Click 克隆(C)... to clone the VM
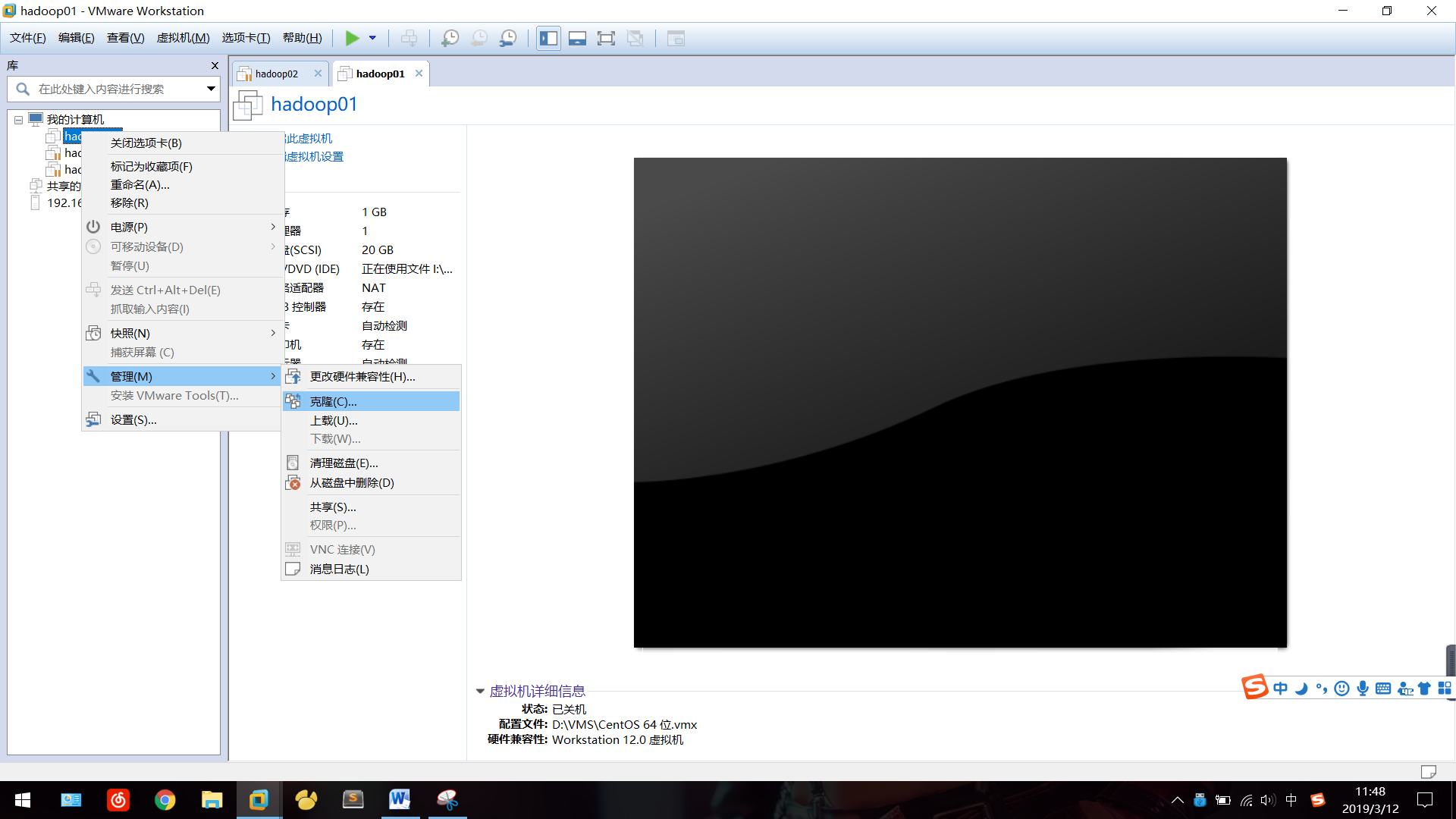The height and width of the screenshot is (819, 1456). click(372, 402)
